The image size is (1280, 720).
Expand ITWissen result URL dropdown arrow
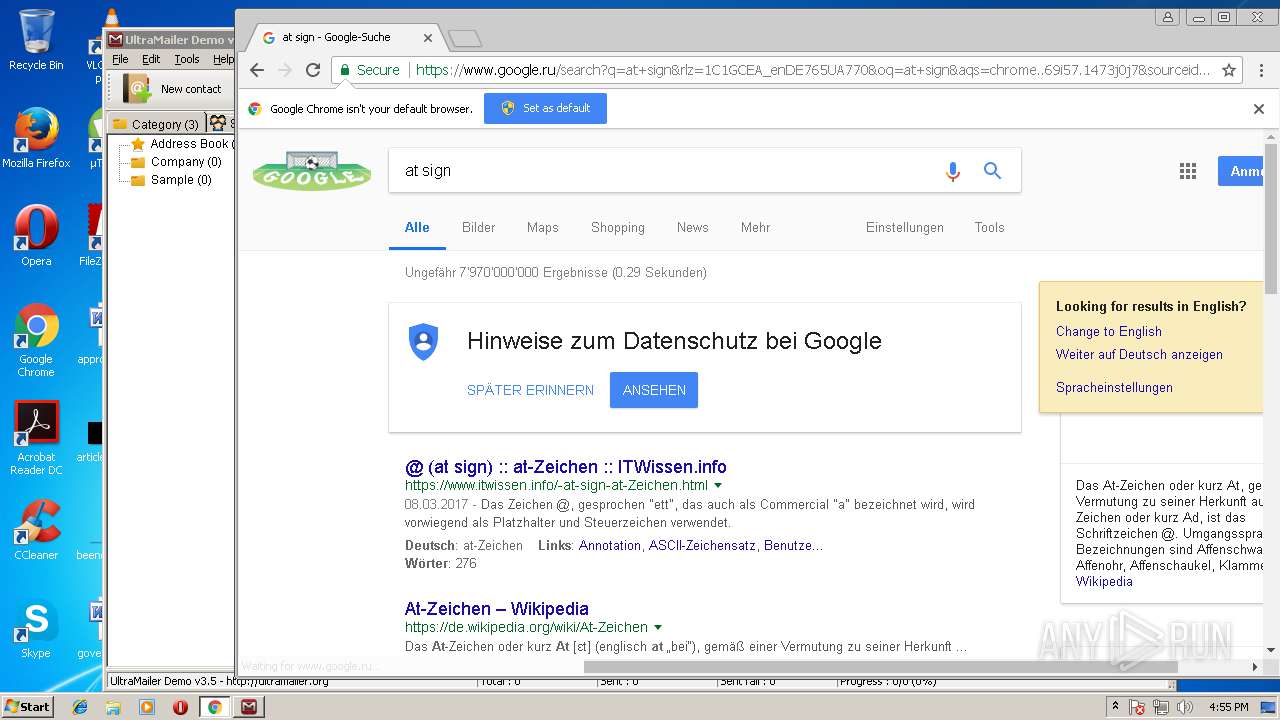pos(718,486)
